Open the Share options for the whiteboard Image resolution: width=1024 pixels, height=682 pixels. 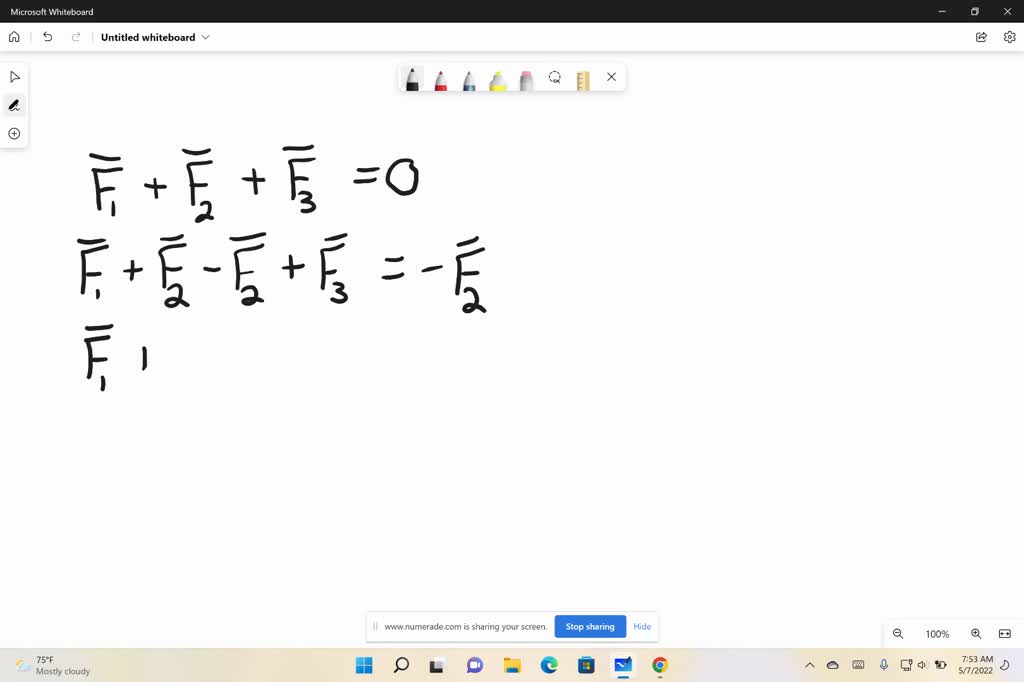981,36
